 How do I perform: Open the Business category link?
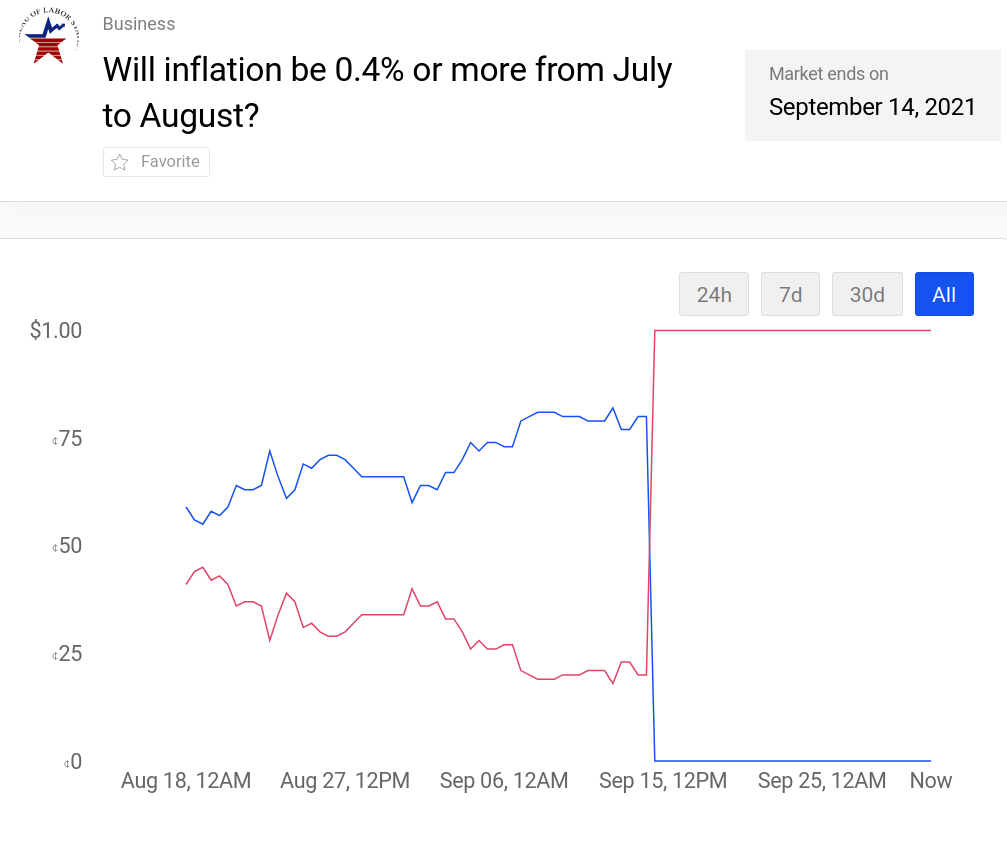click(139, 24)
